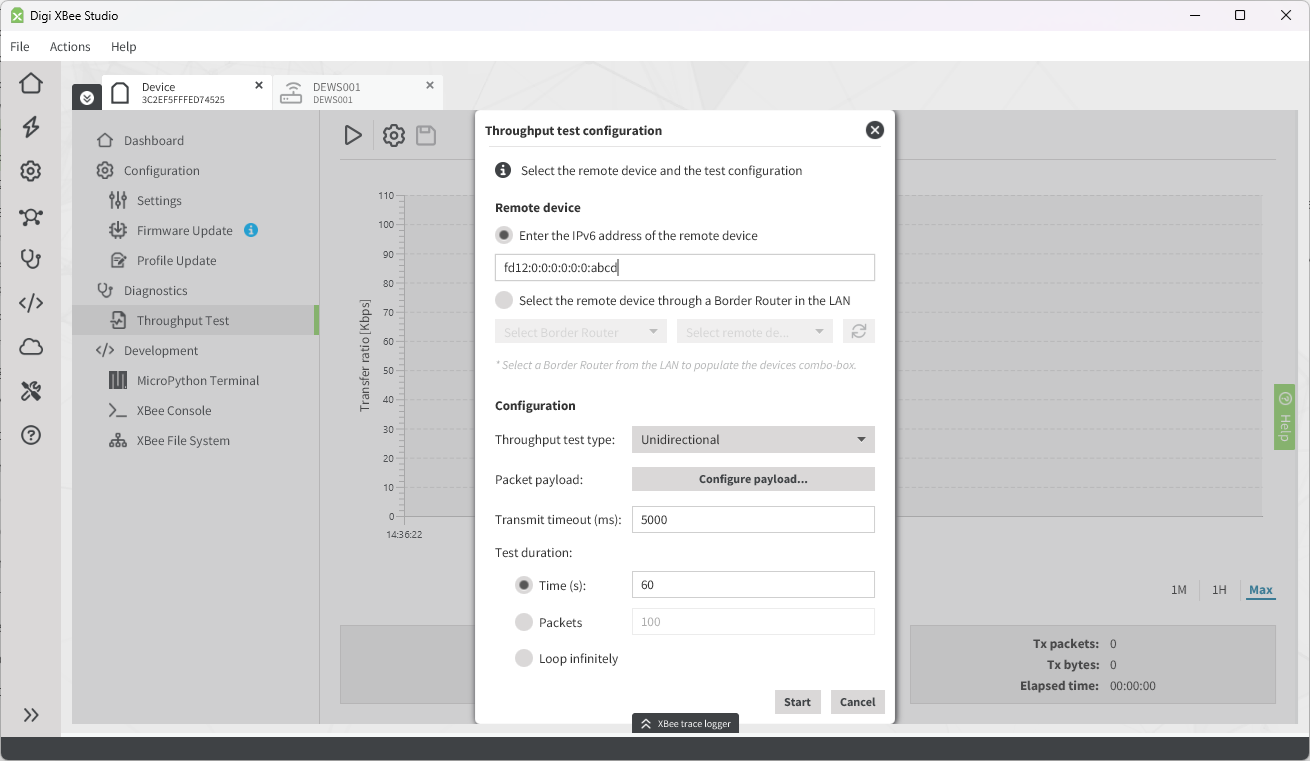Click the Start button
Screen dimensions: 1310x761
pyautogui.click(x=797, y=702)
